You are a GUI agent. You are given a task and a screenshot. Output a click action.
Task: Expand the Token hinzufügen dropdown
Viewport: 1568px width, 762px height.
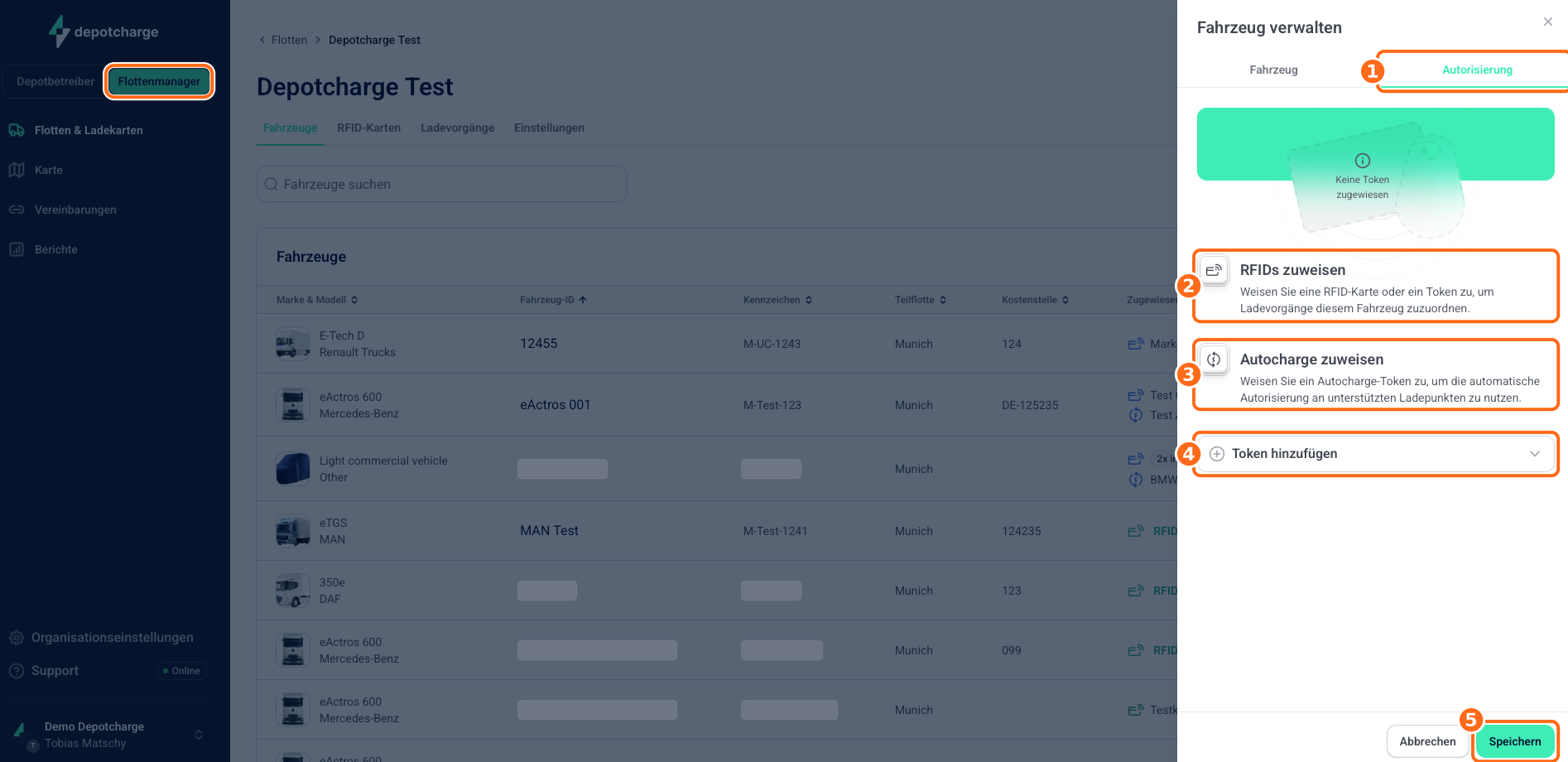pyautogui.click(x=1535, y=454)
